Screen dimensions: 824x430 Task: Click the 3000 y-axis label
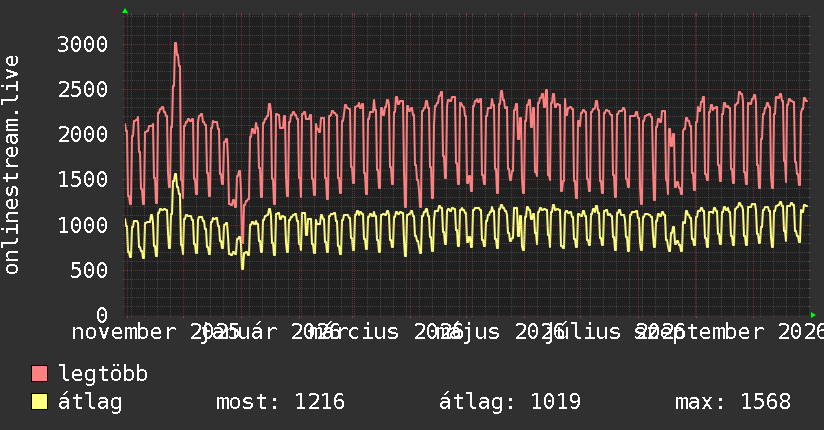coord(83,44)
